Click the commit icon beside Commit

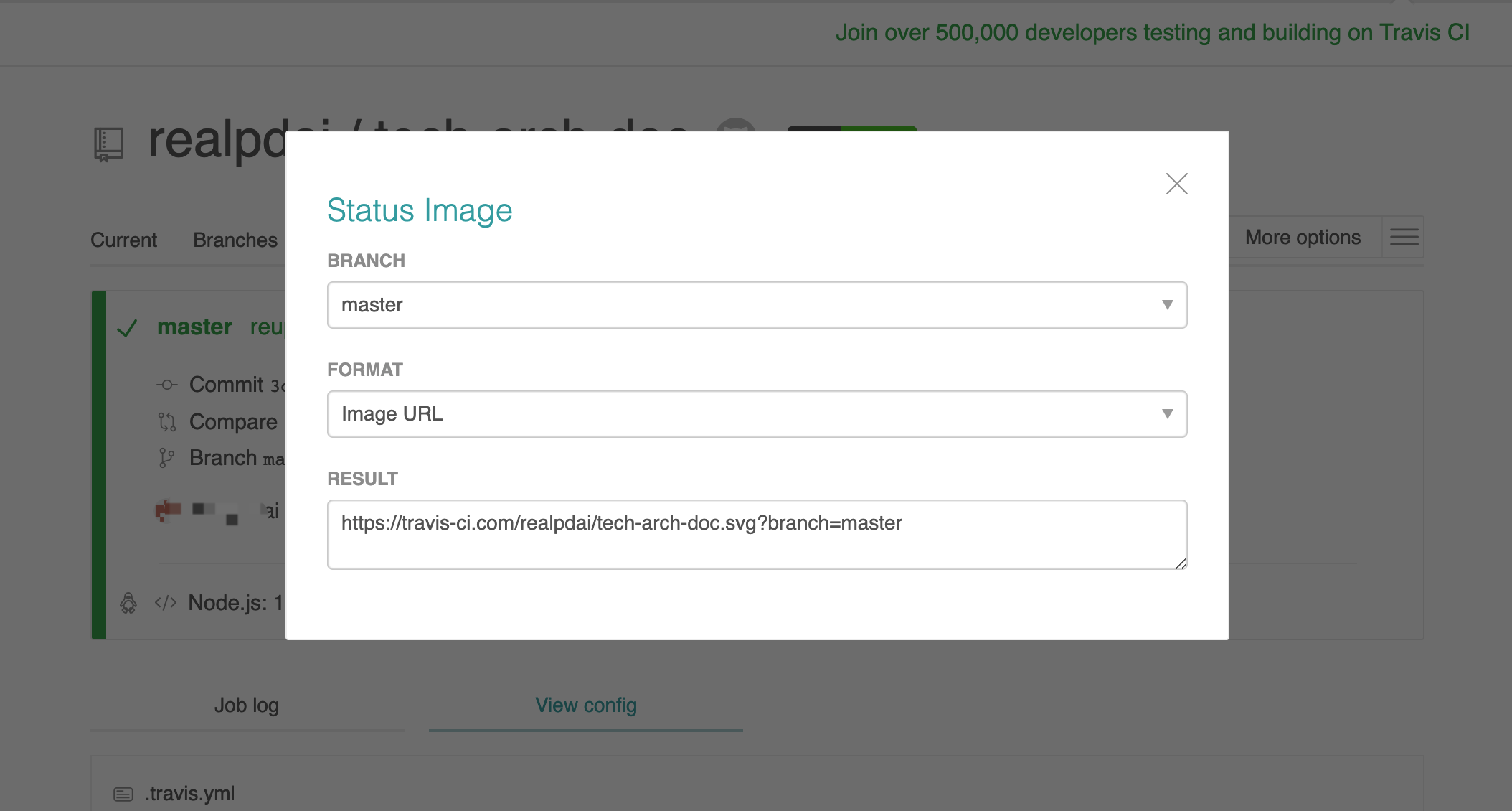point(166,385)
